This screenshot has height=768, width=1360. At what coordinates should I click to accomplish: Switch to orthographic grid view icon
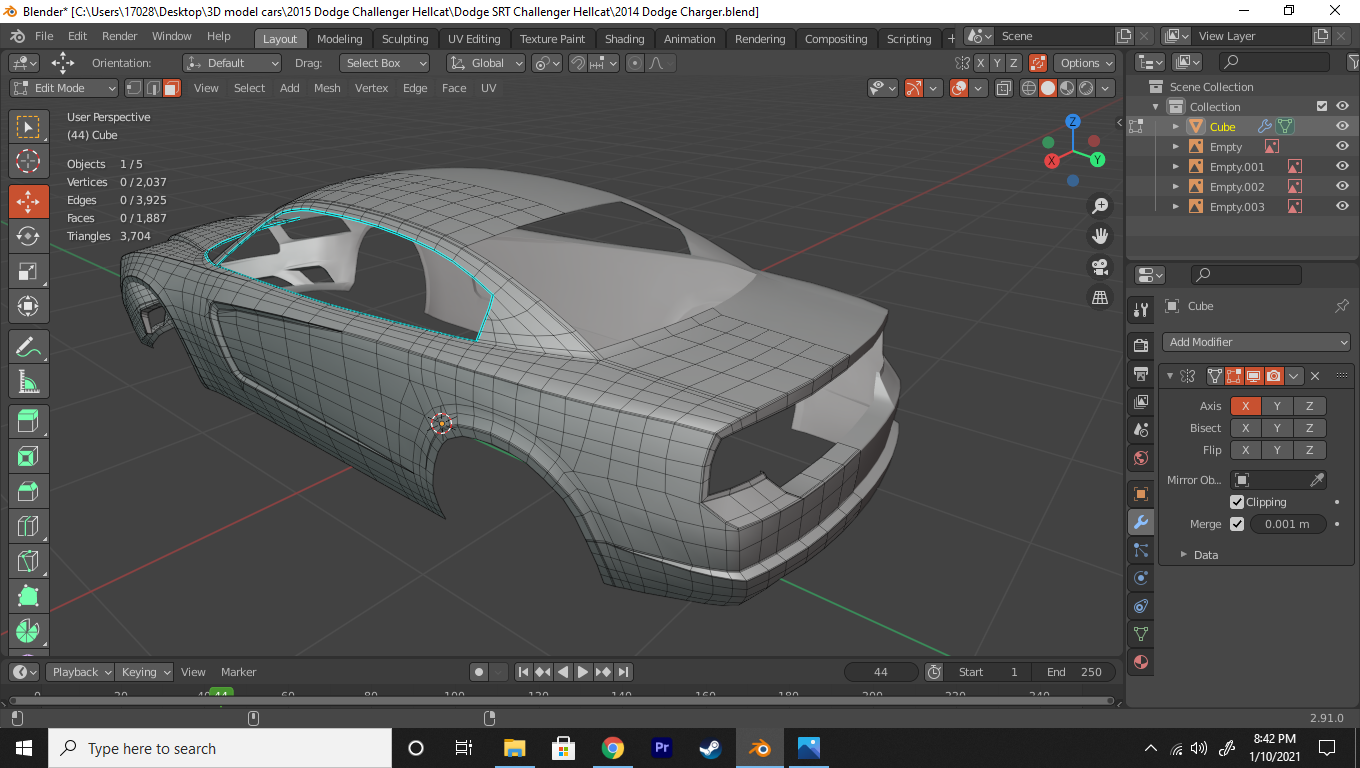point(1100,298)
